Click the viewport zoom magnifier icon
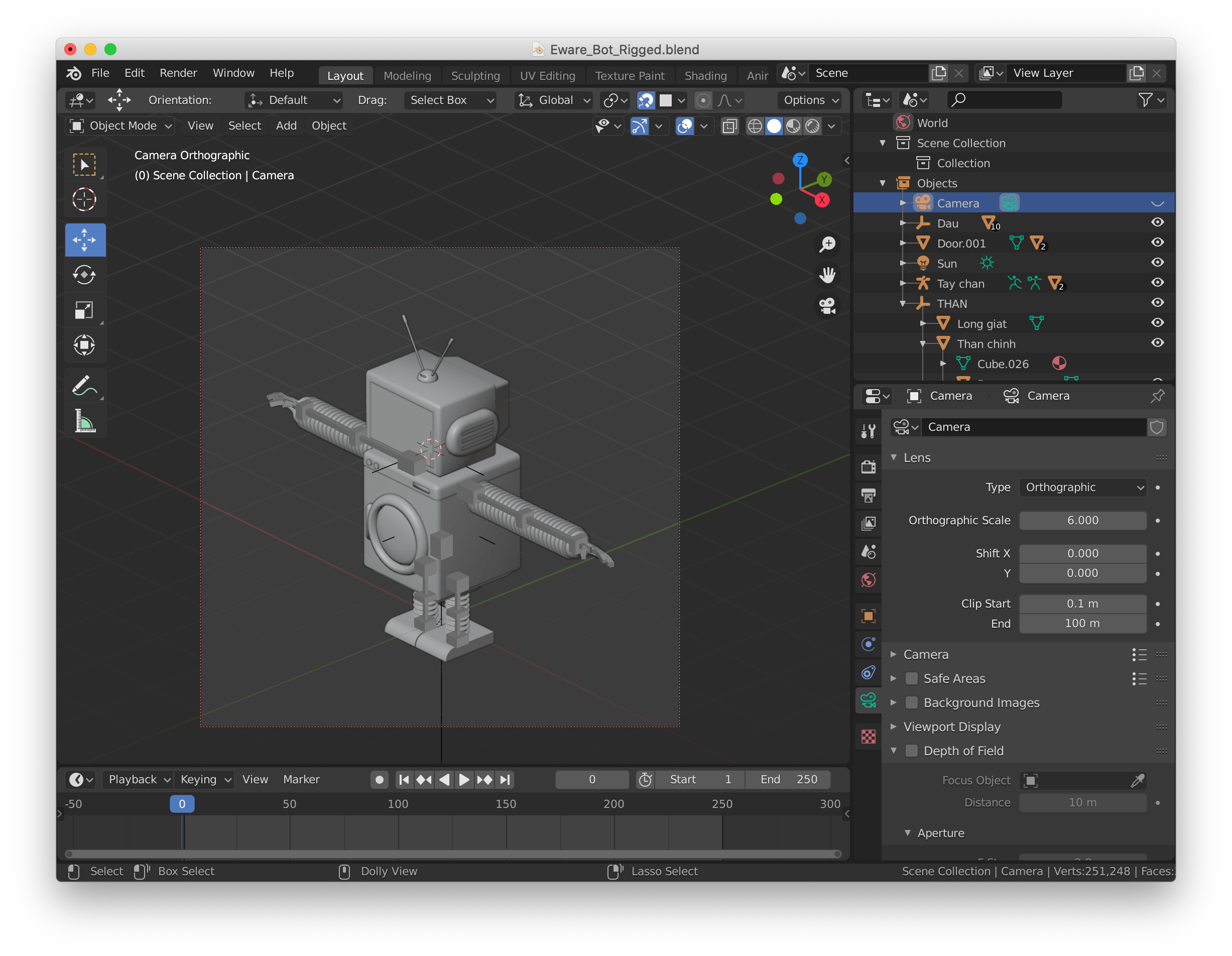 (827, 244)
